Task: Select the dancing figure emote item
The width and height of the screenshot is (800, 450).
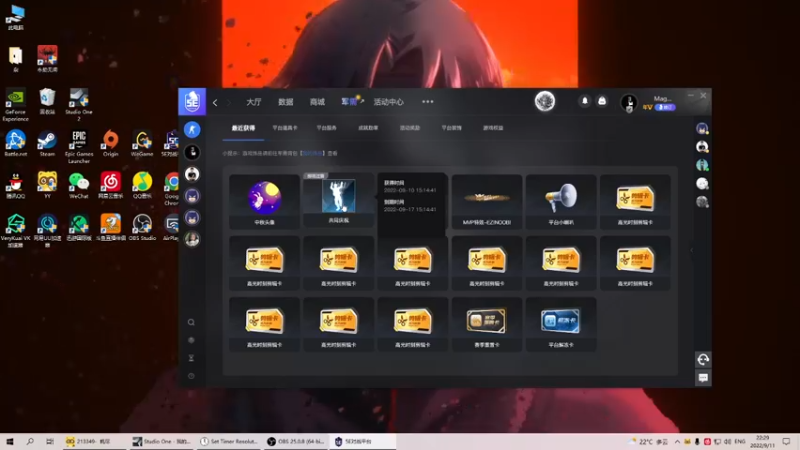Action: [x=339, y=200]
